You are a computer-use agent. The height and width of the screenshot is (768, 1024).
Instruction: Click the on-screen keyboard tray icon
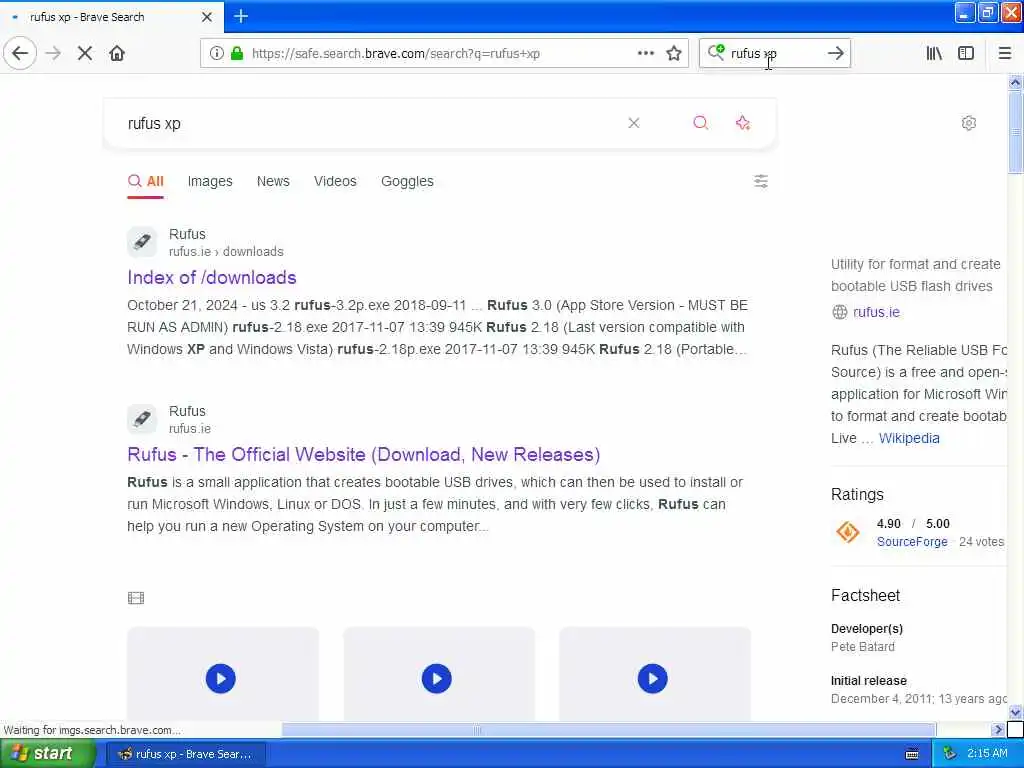tap(912, 754)
